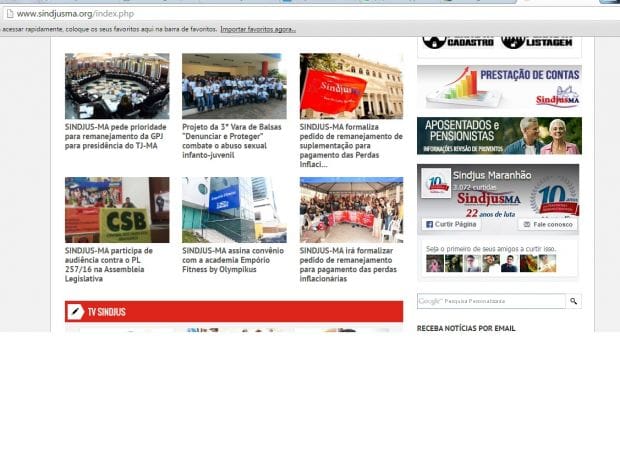Click the Google custom search field
This screenshot has width=620, height=463.
pyautogui.click(x=491, y=301)
